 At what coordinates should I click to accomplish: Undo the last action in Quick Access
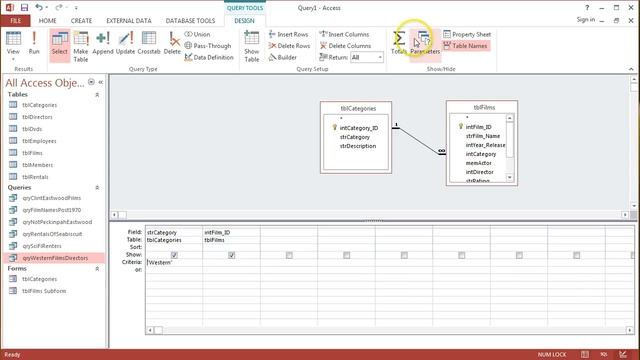pos(39,7)
